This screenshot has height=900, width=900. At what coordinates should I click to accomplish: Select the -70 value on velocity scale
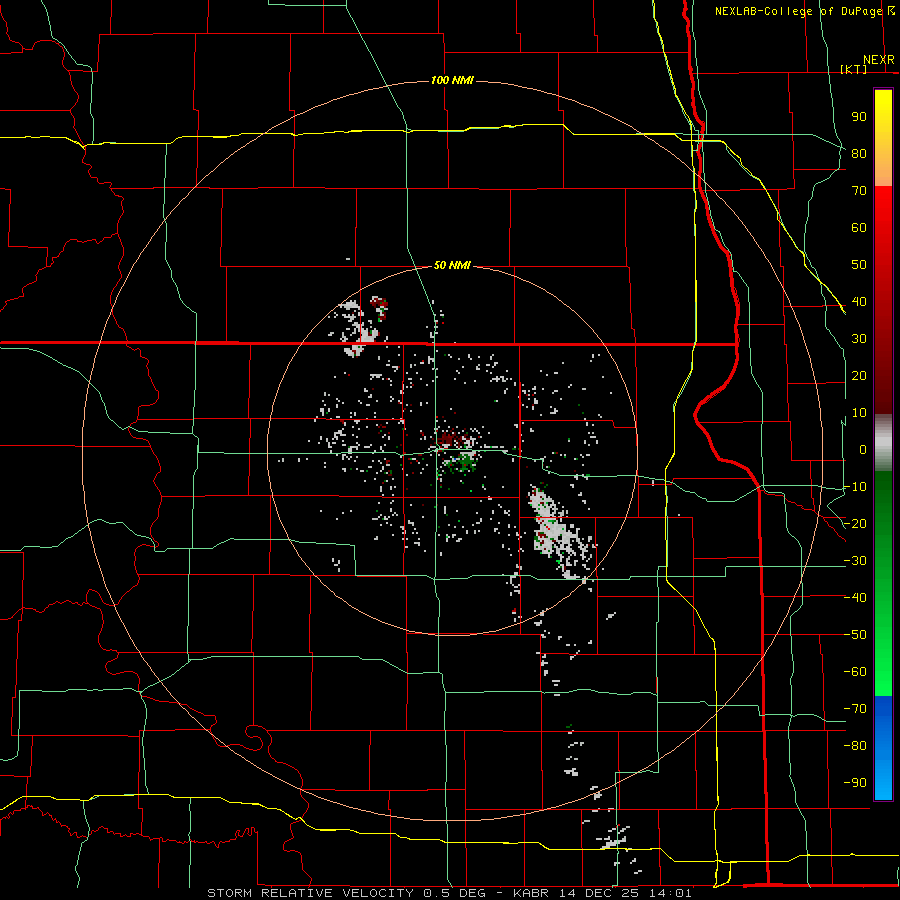(855, 709)
